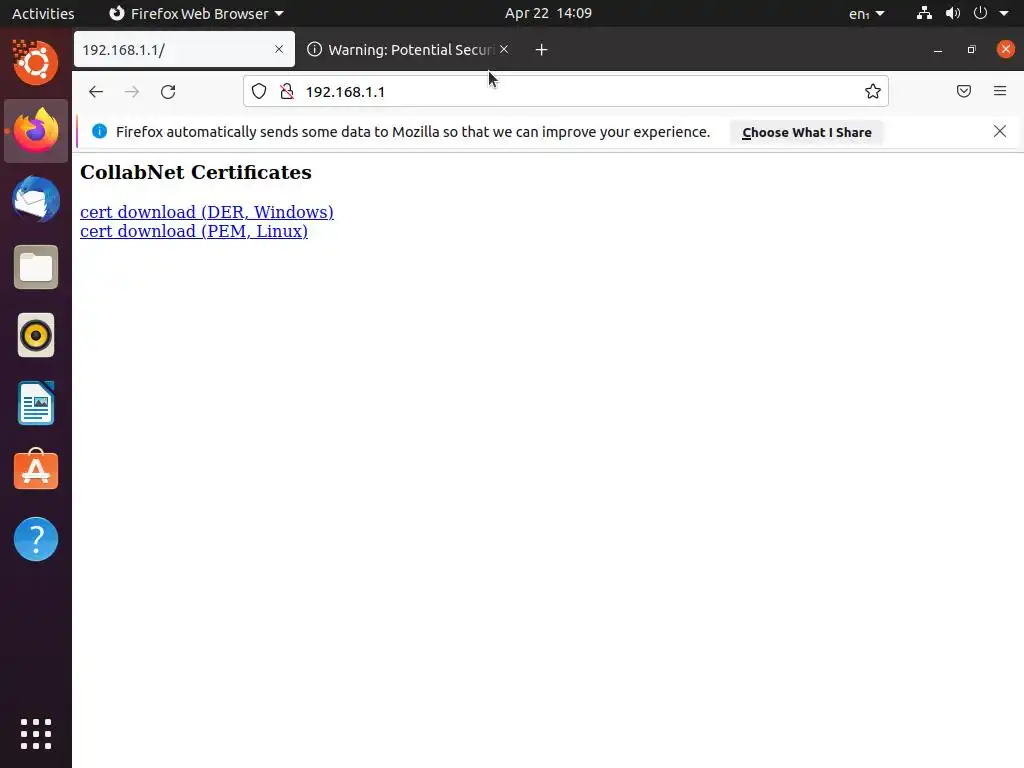Click the volume speaker icon

point(953,13)
